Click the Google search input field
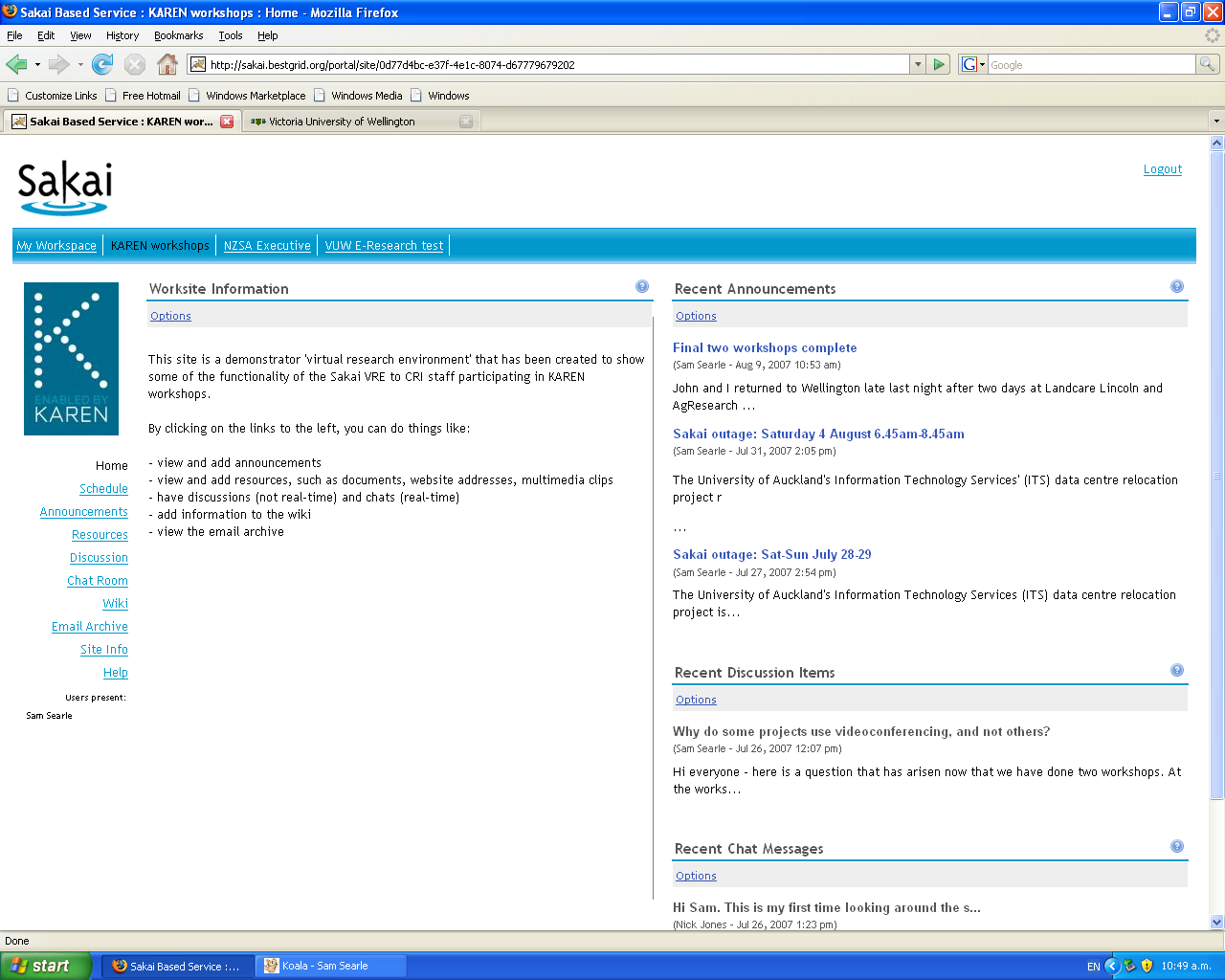The width and height of the screenshot is (1225, 980). click(1091, 64)
